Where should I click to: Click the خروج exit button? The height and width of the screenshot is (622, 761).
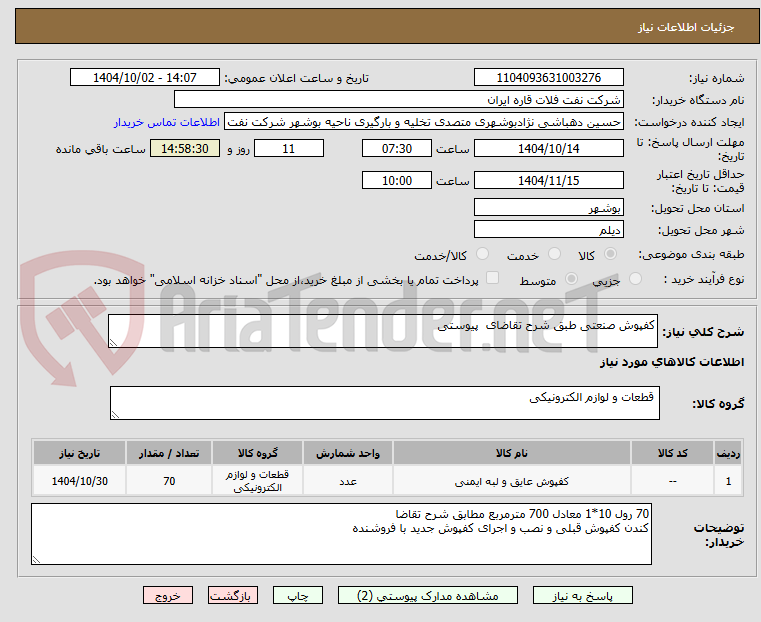coord(168,595)
